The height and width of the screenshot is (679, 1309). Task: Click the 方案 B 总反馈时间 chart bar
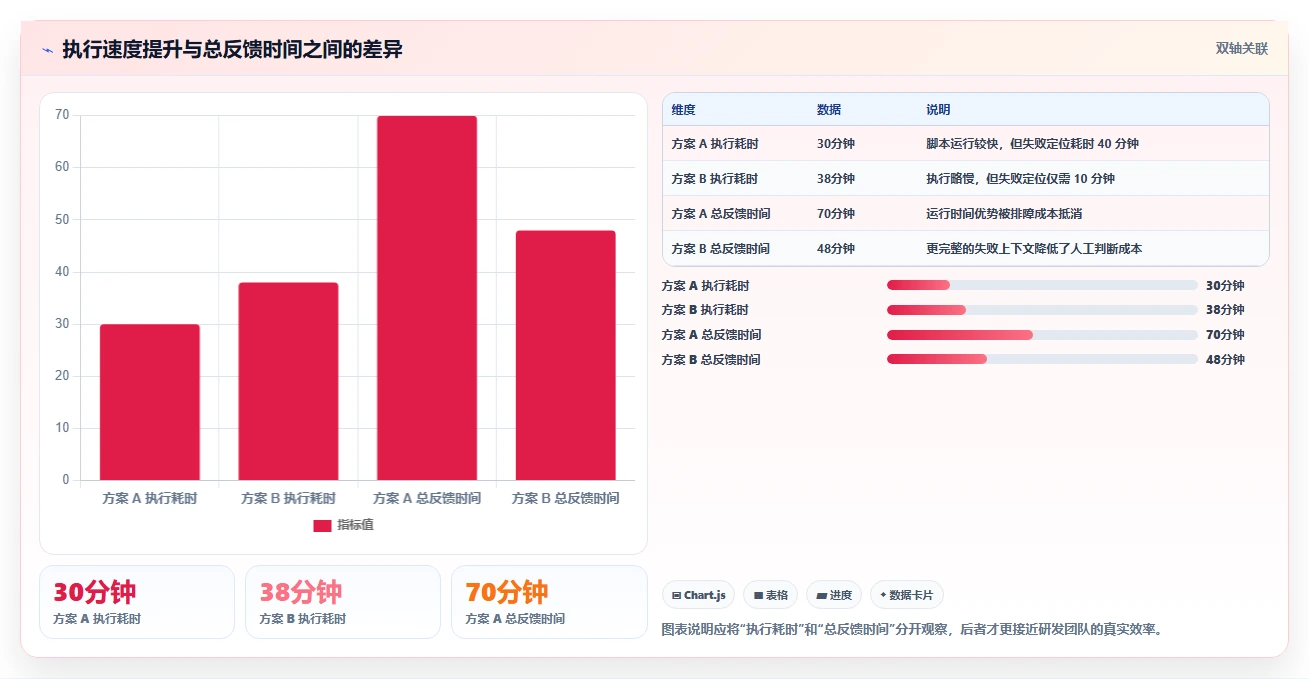pyautogui.click(x=565, y=355)
